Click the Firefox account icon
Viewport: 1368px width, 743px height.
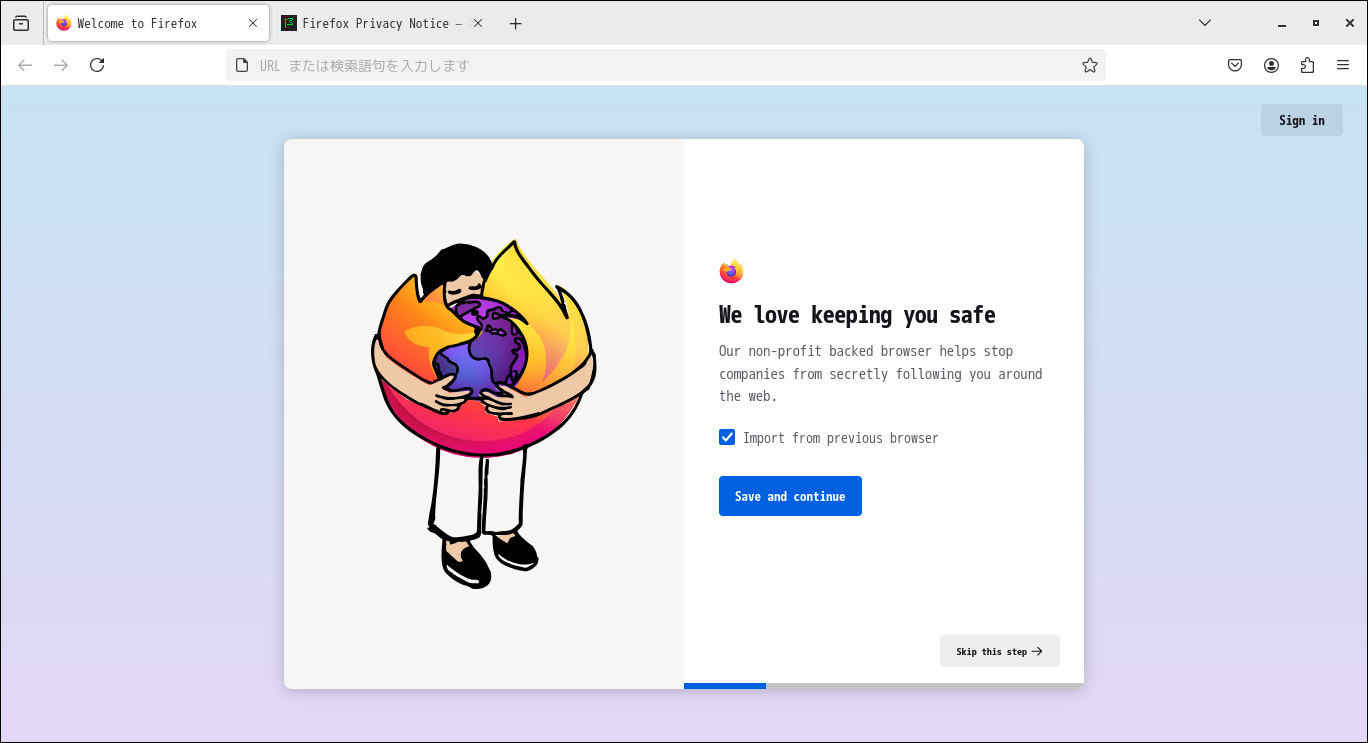point(1271,64)
